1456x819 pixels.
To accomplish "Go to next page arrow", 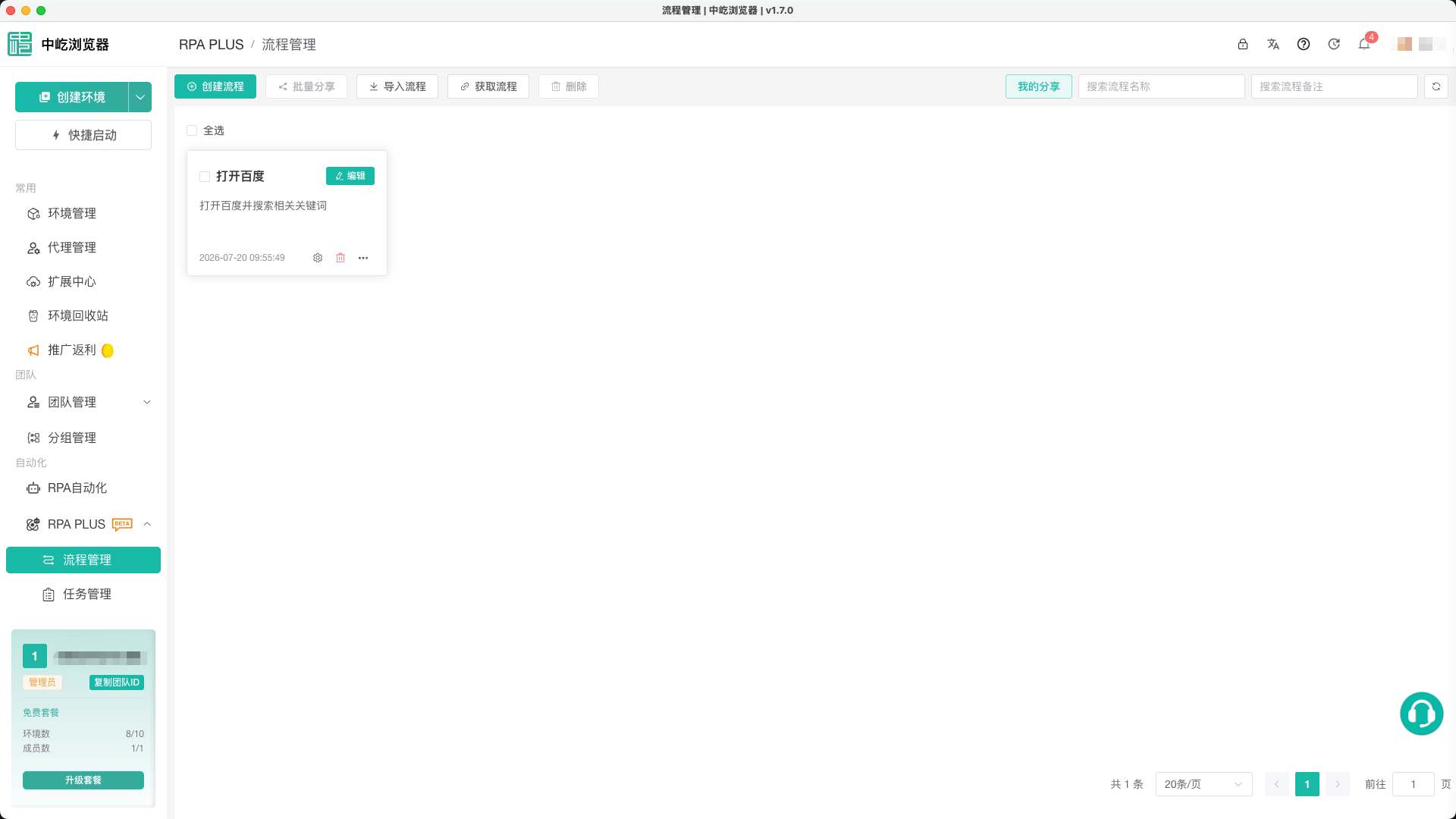I will (1338, 784).
